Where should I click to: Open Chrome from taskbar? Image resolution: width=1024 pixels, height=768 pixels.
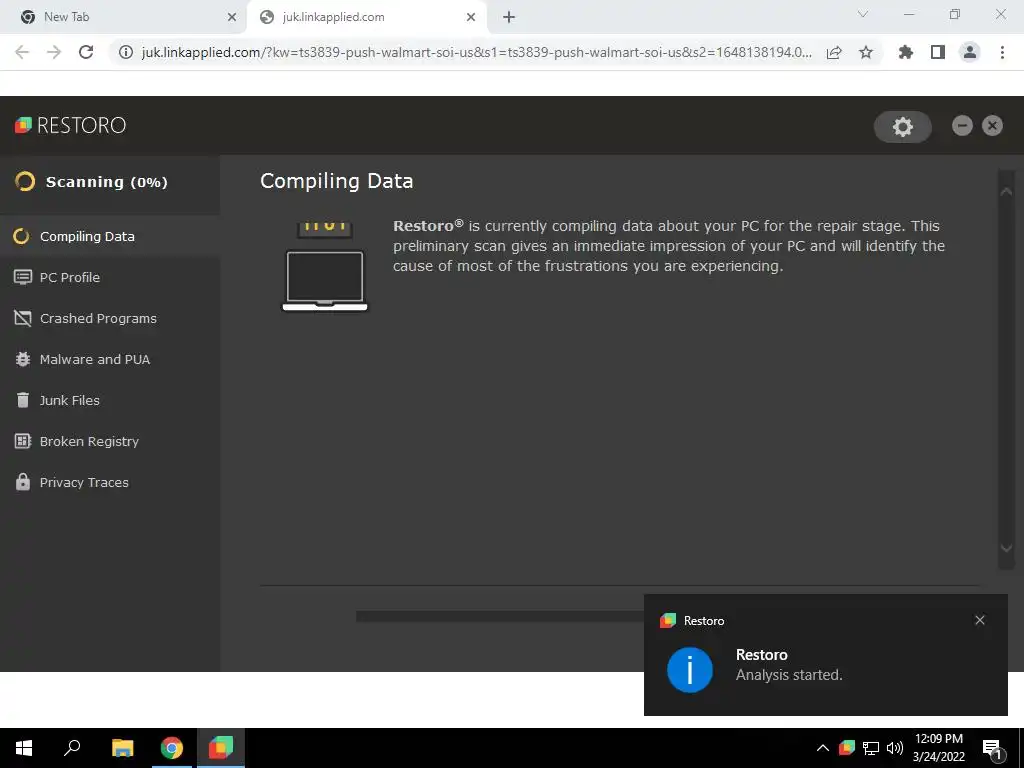pos(172,748)
